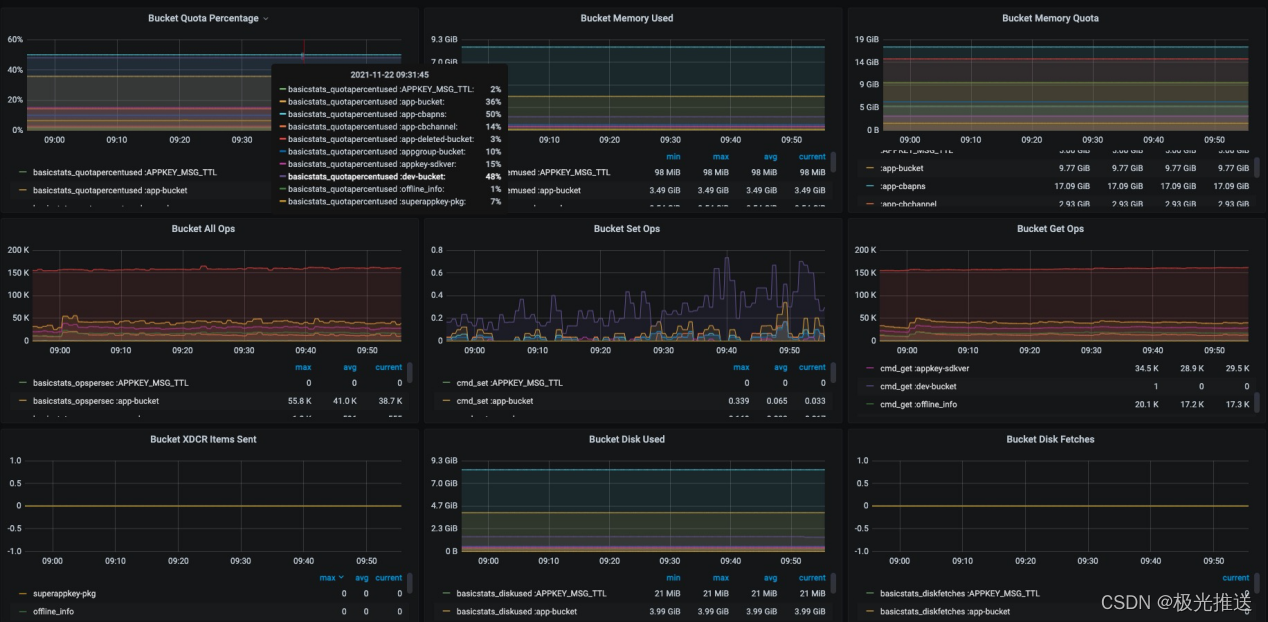Open the Bucket Set Ops panel title
1268x622 pixels.
coord(627,229)
